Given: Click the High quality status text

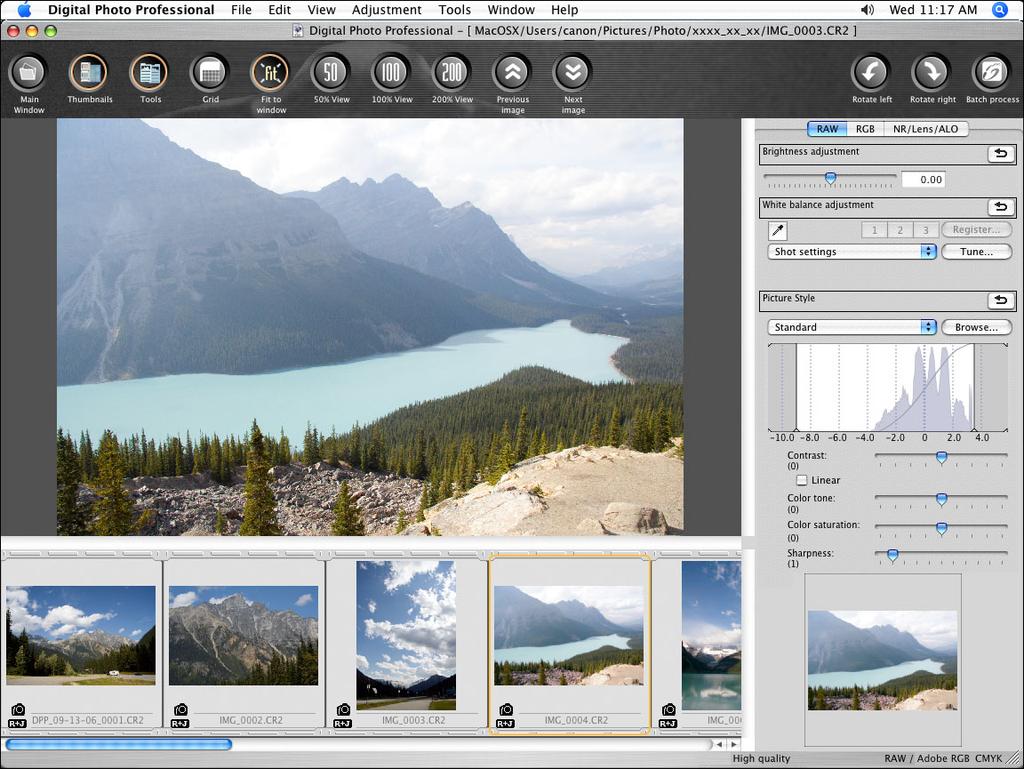Looking at the screenshot, I should [x=761, y=758].
